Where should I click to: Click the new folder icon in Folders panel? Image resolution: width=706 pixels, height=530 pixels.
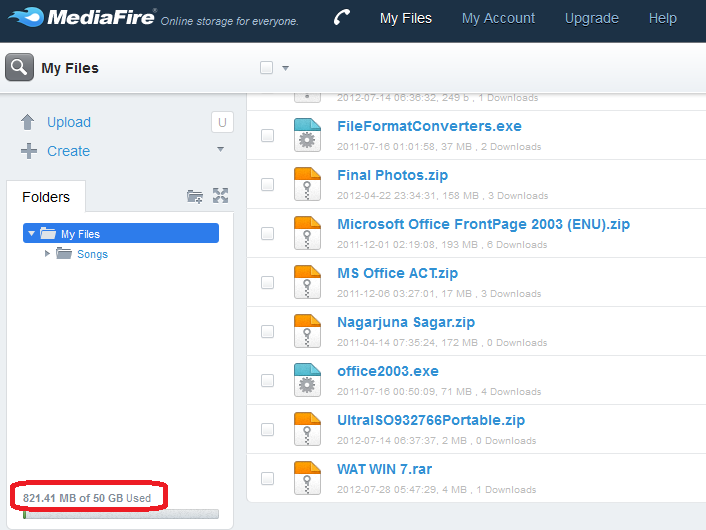pyautogui.click(x=195, y=196)
